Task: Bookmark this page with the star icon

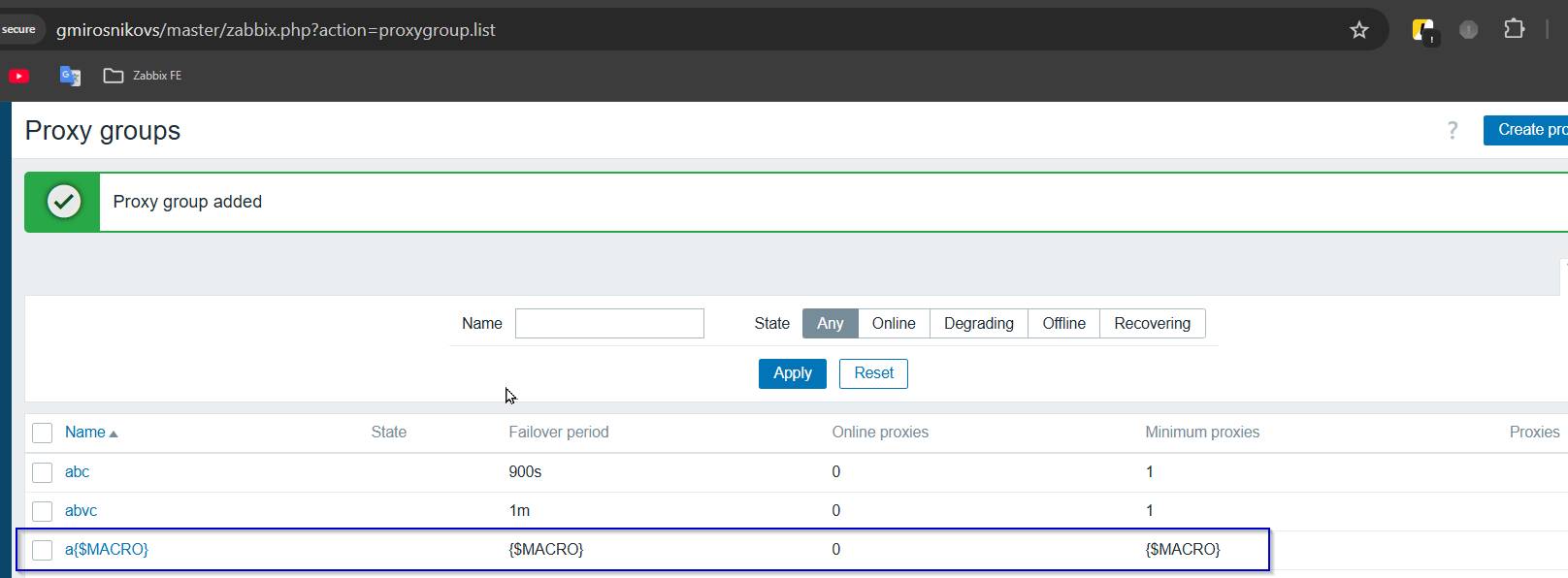Action: coord(1358,30)
